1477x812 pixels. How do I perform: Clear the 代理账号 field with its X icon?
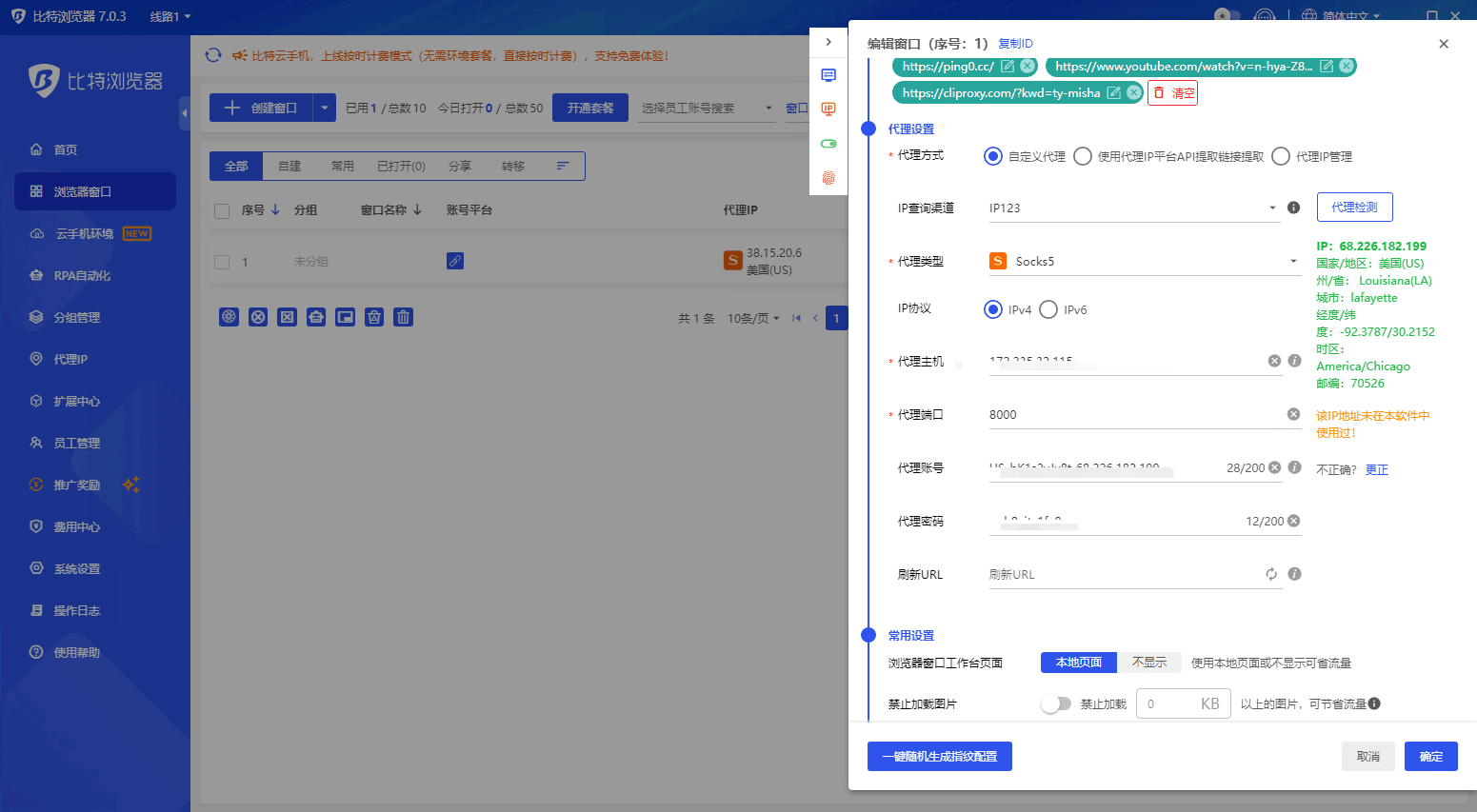[1275, 467]
